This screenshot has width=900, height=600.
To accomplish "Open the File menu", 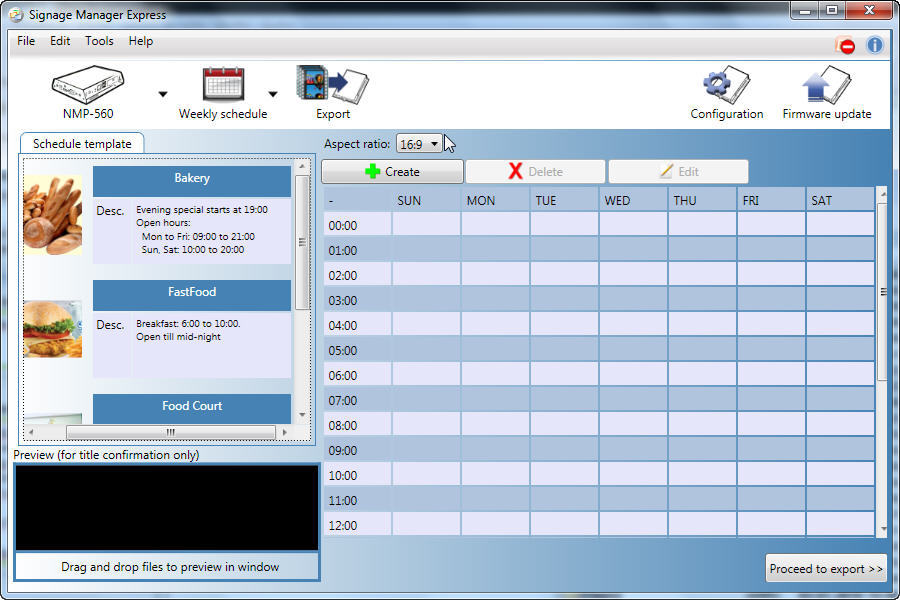I will pos(25,41).
